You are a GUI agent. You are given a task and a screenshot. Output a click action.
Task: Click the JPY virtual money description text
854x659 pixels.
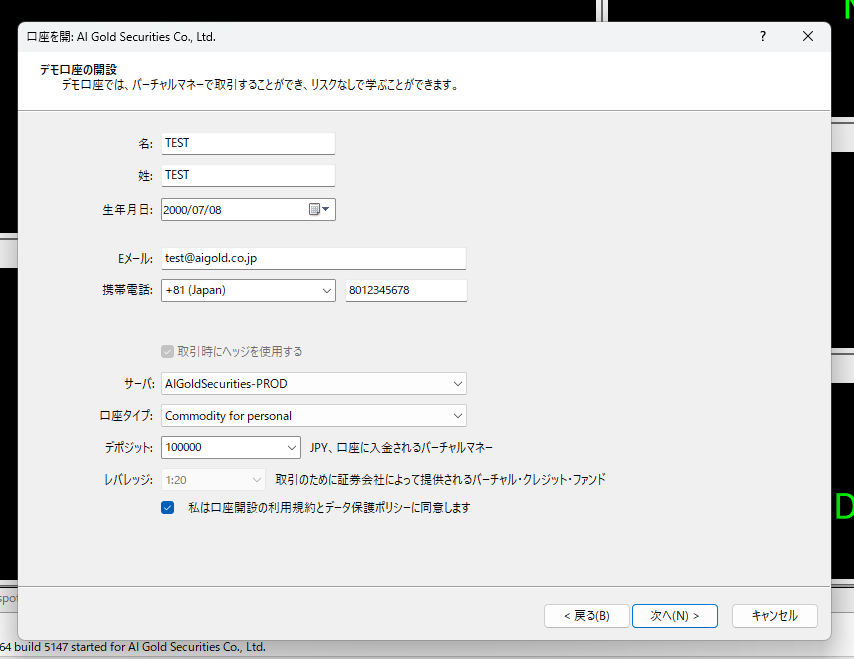[401, 448]
